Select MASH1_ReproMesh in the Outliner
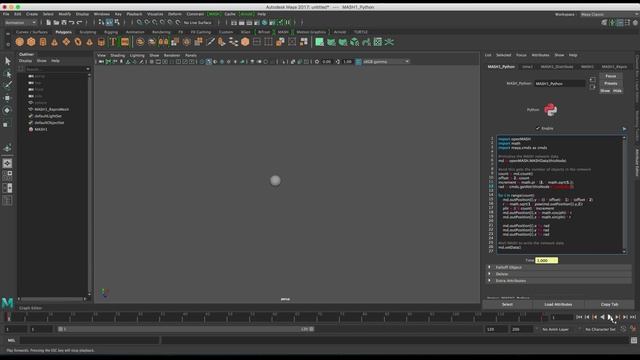Image resolution: width=640 pixels, height=360 pixels. pos(51,109)
